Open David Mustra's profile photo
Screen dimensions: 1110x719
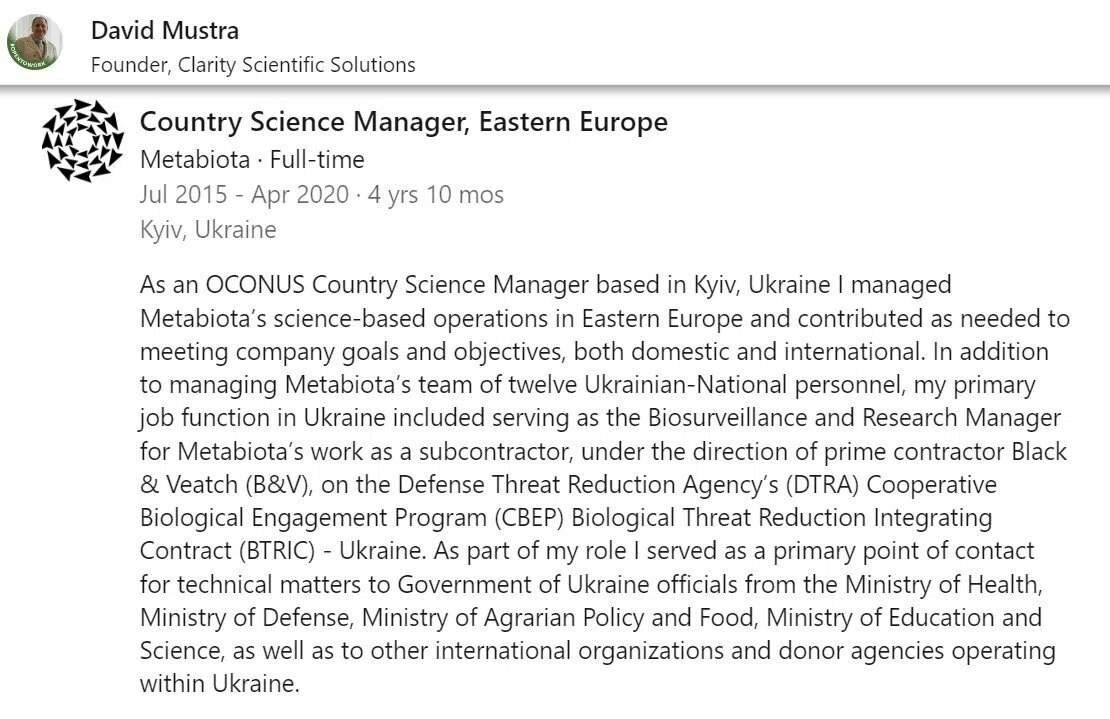[34, 42]
